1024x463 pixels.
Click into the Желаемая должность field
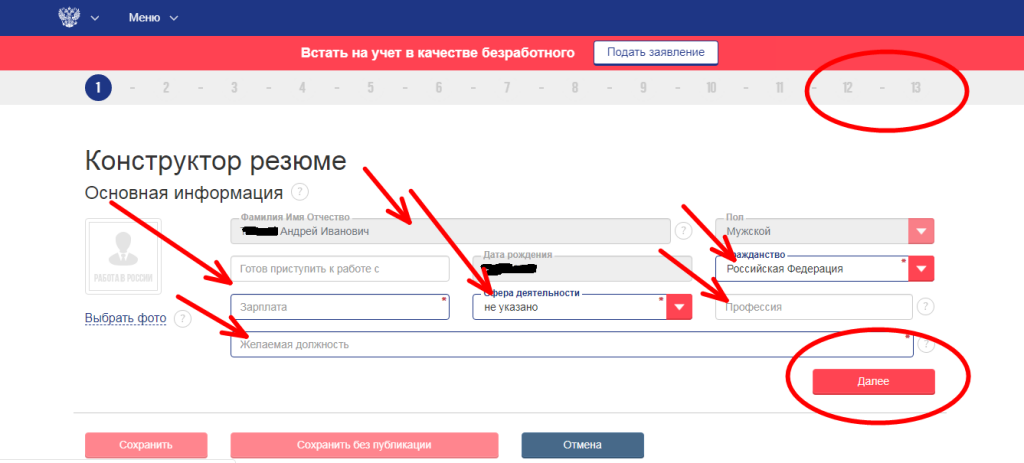pyautogui.click(x=570, y=345)
